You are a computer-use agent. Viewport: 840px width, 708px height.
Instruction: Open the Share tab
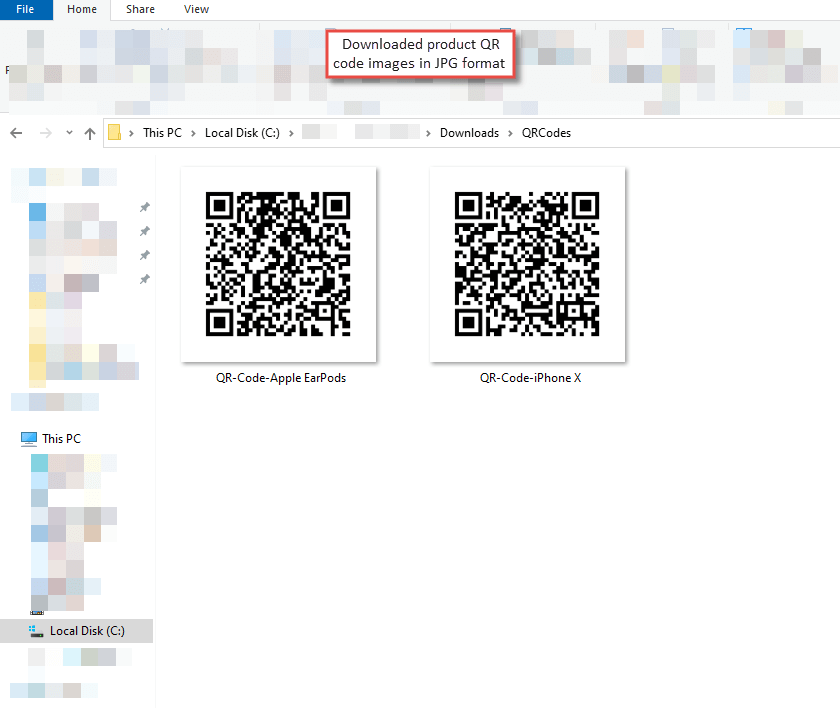coord(139,10)
